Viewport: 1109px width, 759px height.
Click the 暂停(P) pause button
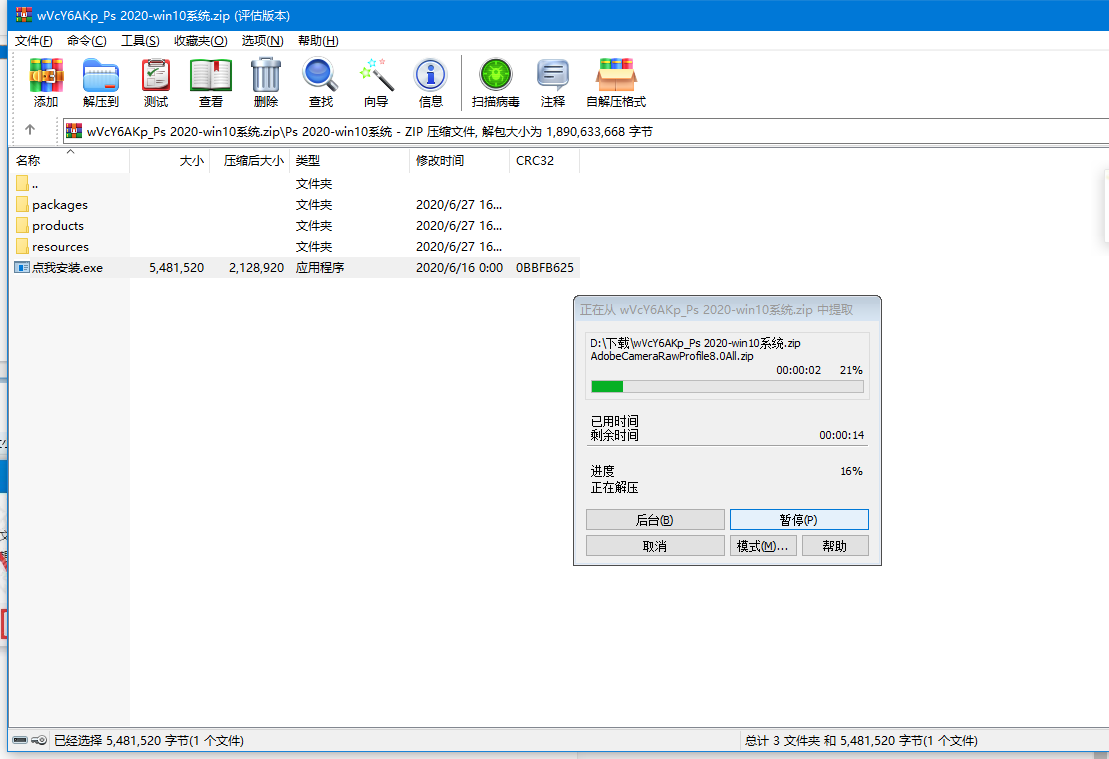pyautogui.click(x=799, y=520)
